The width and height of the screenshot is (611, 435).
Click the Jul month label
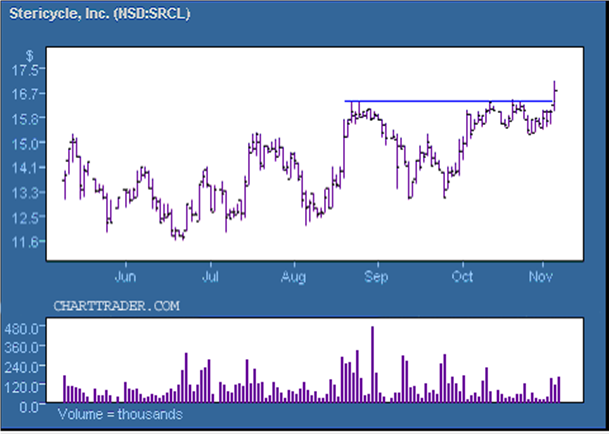210,277
